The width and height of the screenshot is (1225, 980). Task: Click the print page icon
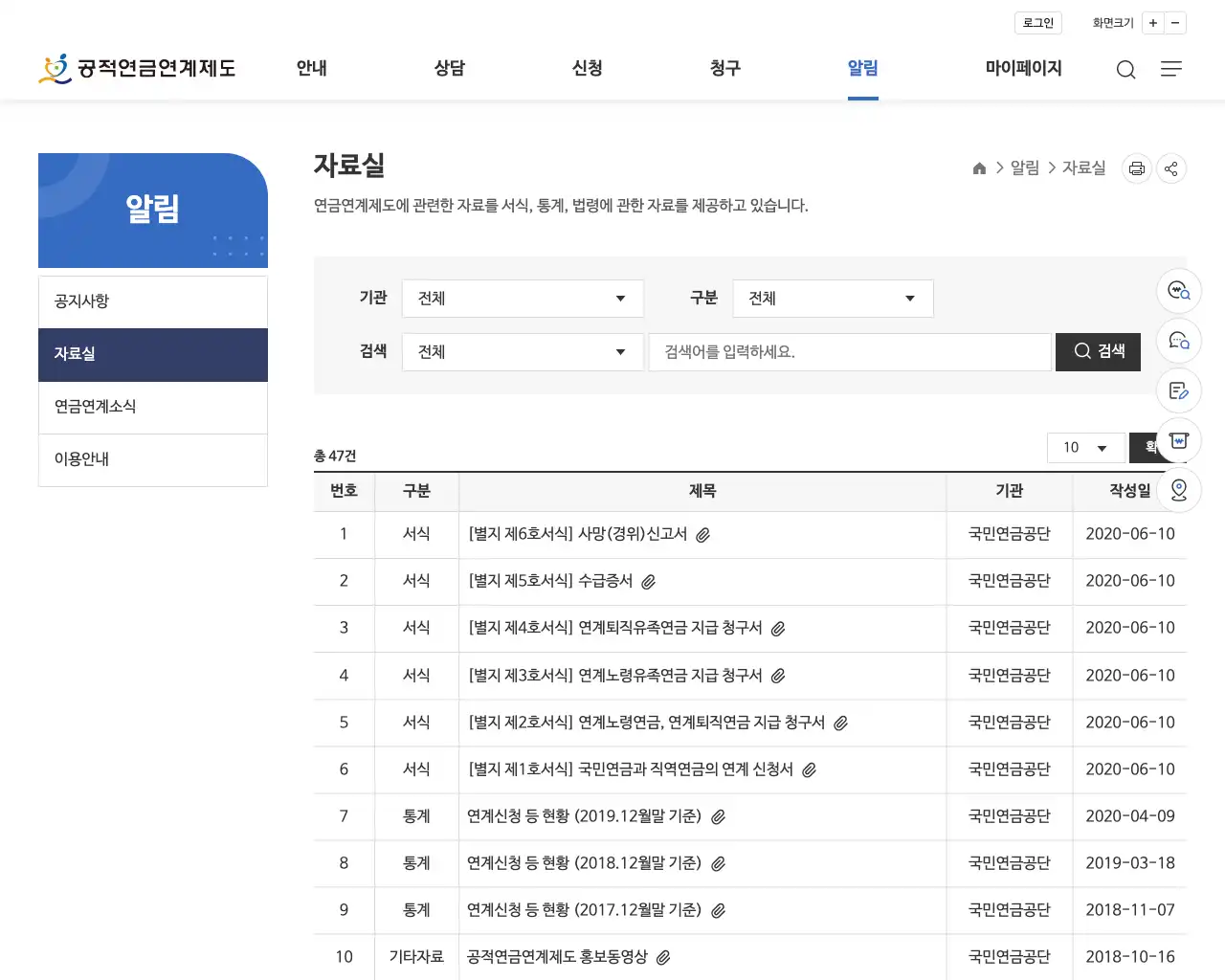click(x=1136, y=167)
